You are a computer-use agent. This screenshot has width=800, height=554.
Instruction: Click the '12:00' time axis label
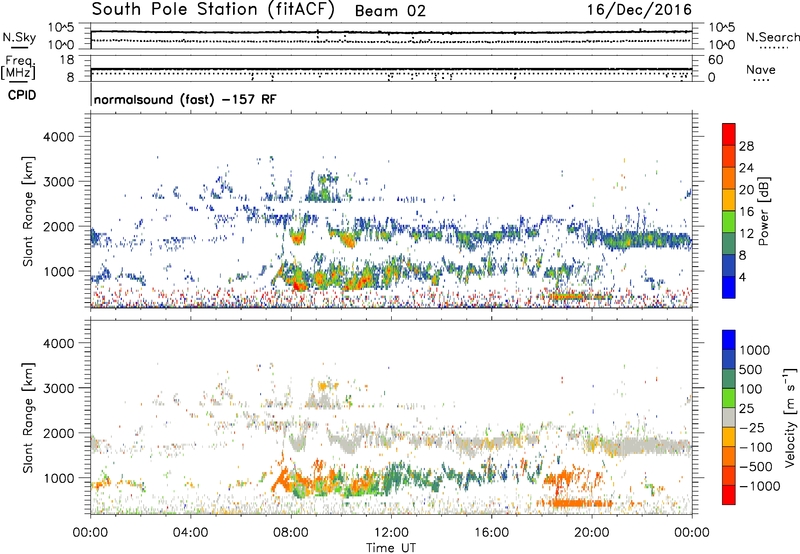pyautogui.click(x=391, y=533)
